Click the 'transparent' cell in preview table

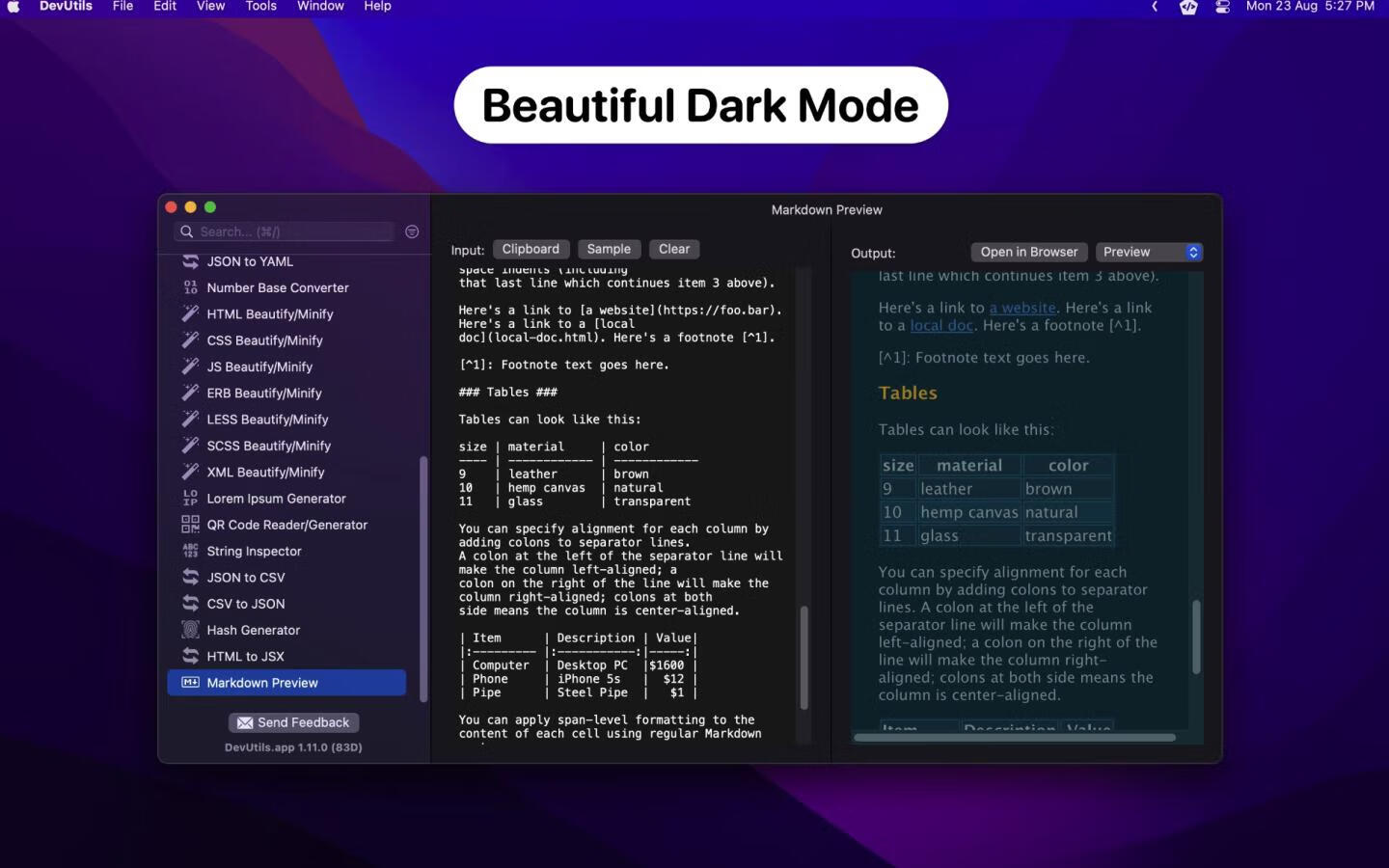pos(1068,535)
